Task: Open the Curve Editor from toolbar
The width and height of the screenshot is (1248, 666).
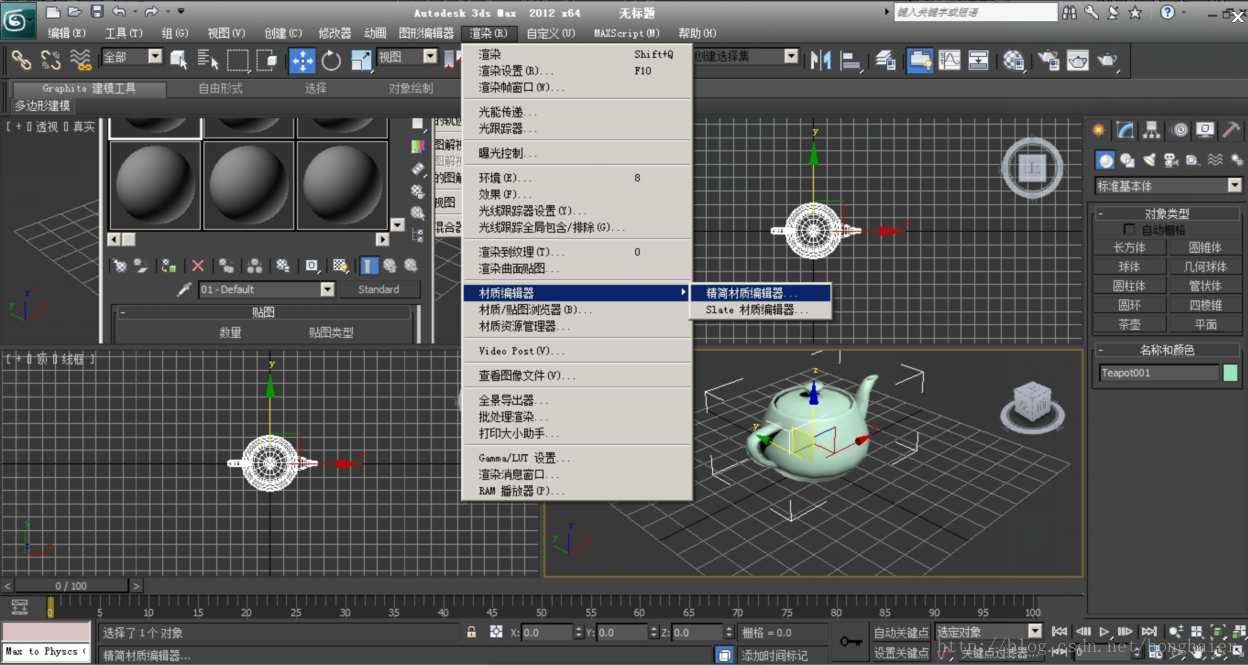Action: point(949,60)
